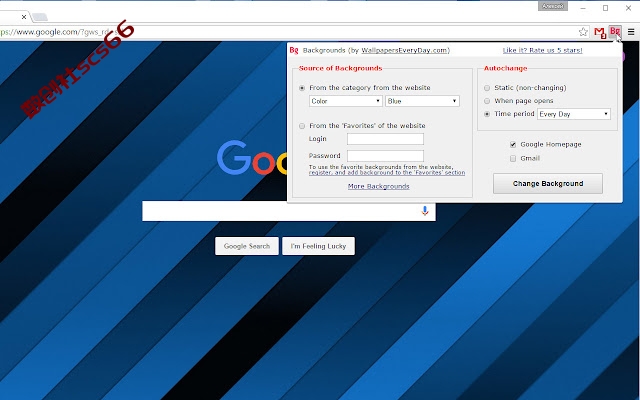Click the voice search microphone icon
640x400 pixels.
click(x=425, y=211)
